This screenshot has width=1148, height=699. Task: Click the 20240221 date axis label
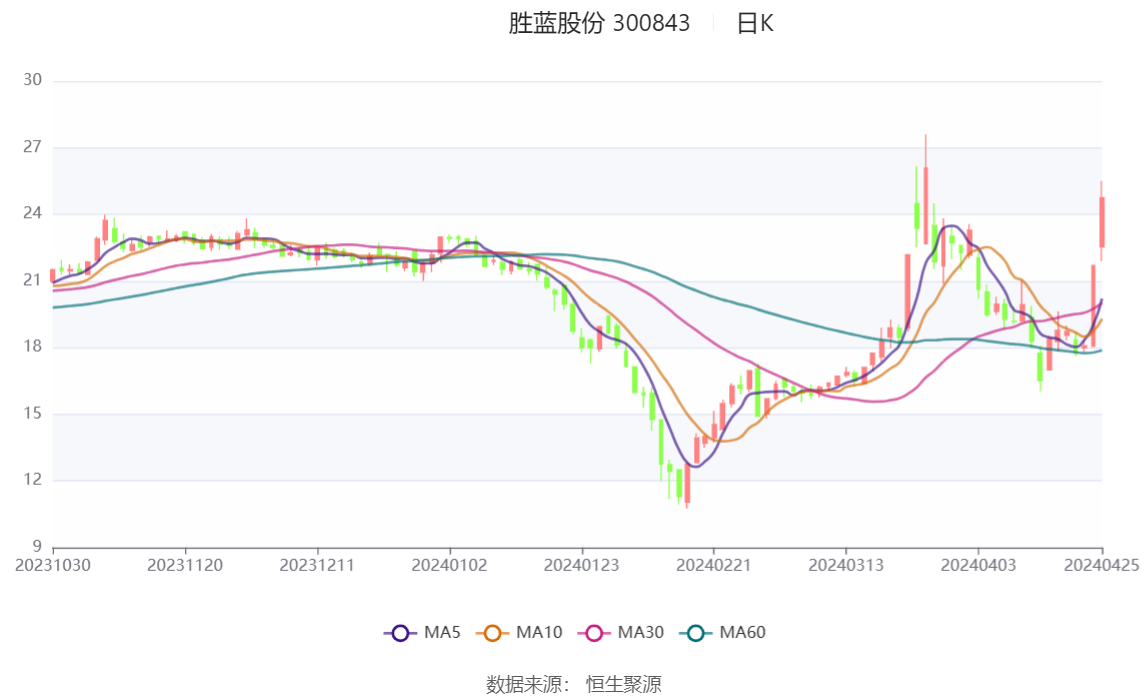click(x=713, y=565)
